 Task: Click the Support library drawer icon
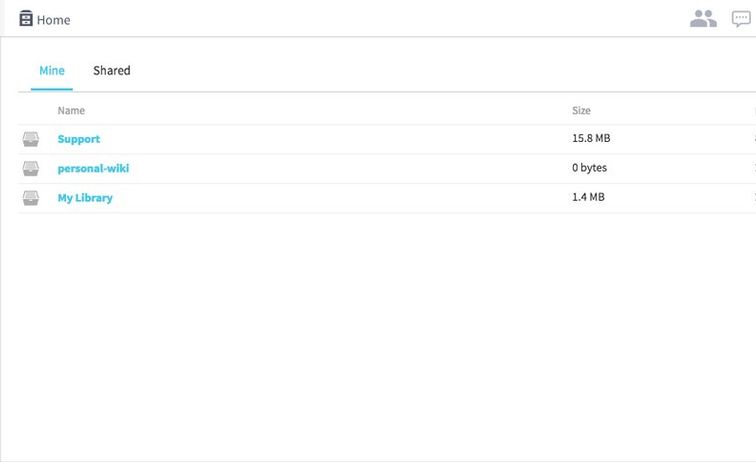coord(31,139)
